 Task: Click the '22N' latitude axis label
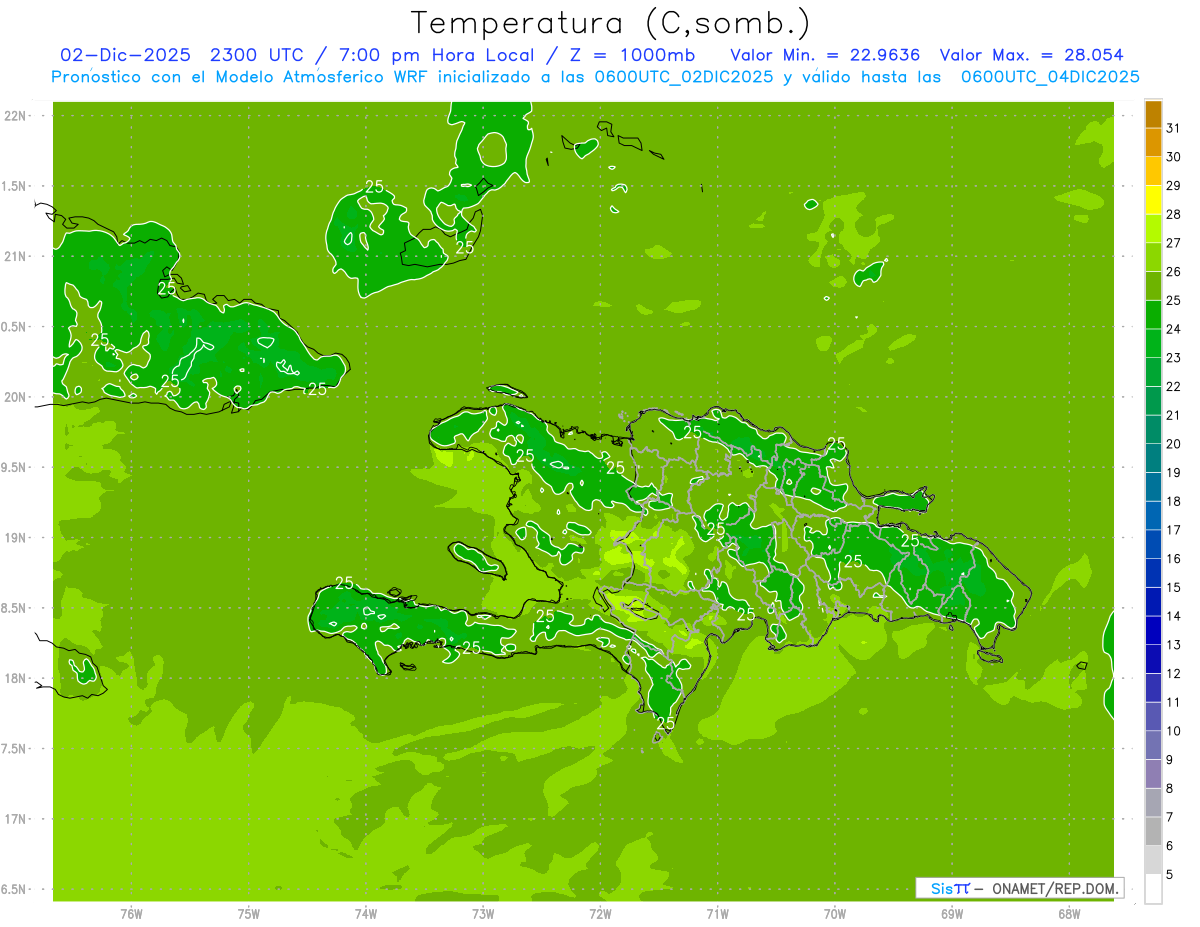pos(14,116)
